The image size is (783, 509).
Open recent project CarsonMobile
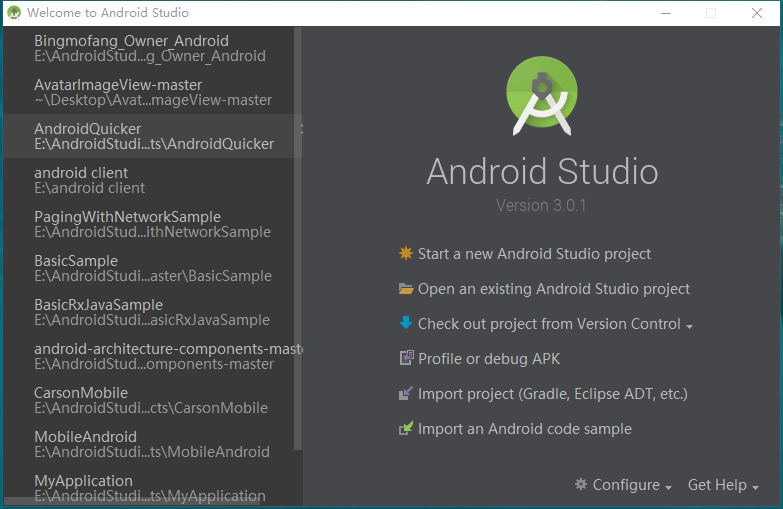coord(148,400)
